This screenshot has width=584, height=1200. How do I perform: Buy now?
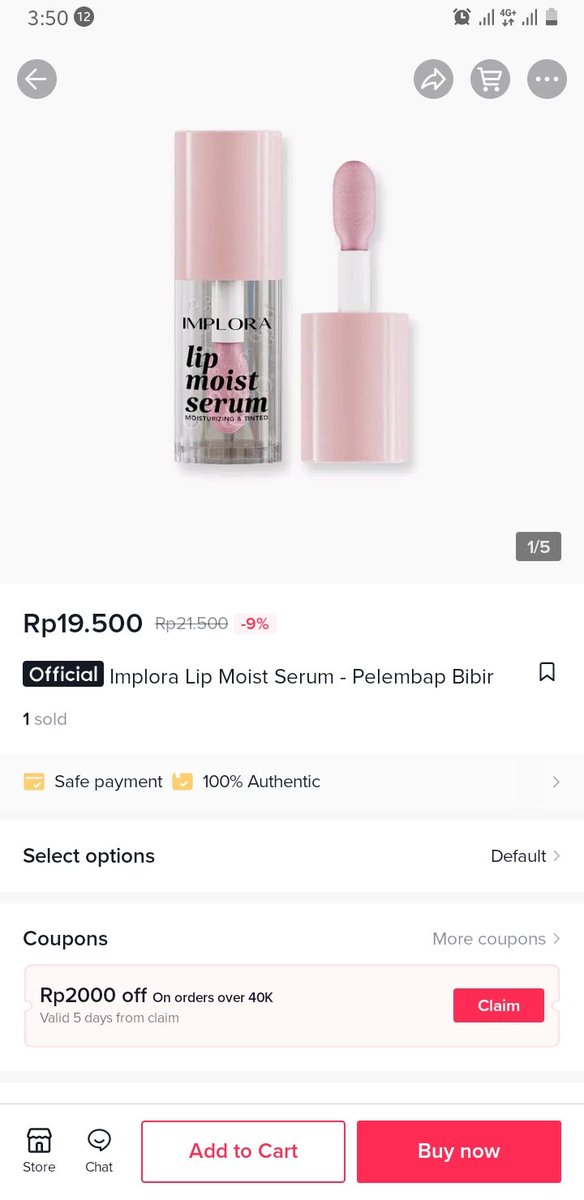coord(459,1151)
